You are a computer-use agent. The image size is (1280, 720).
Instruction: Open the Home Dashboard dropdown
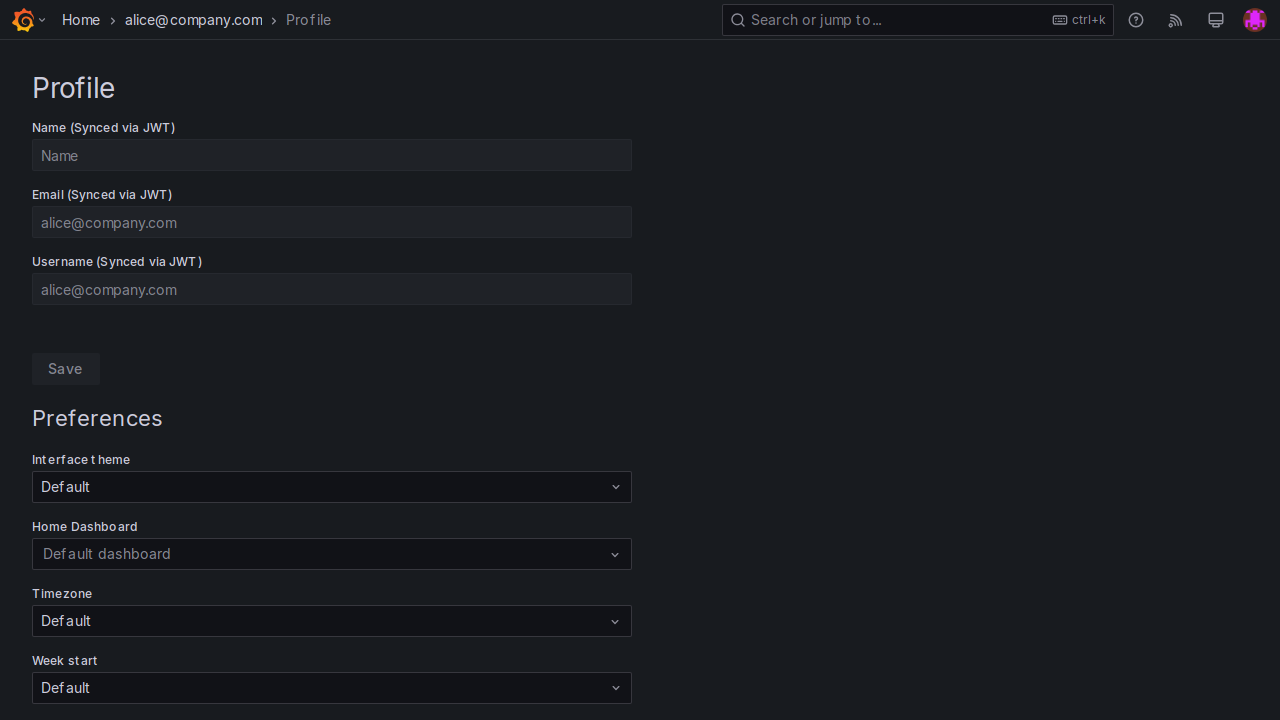(332, 554)
